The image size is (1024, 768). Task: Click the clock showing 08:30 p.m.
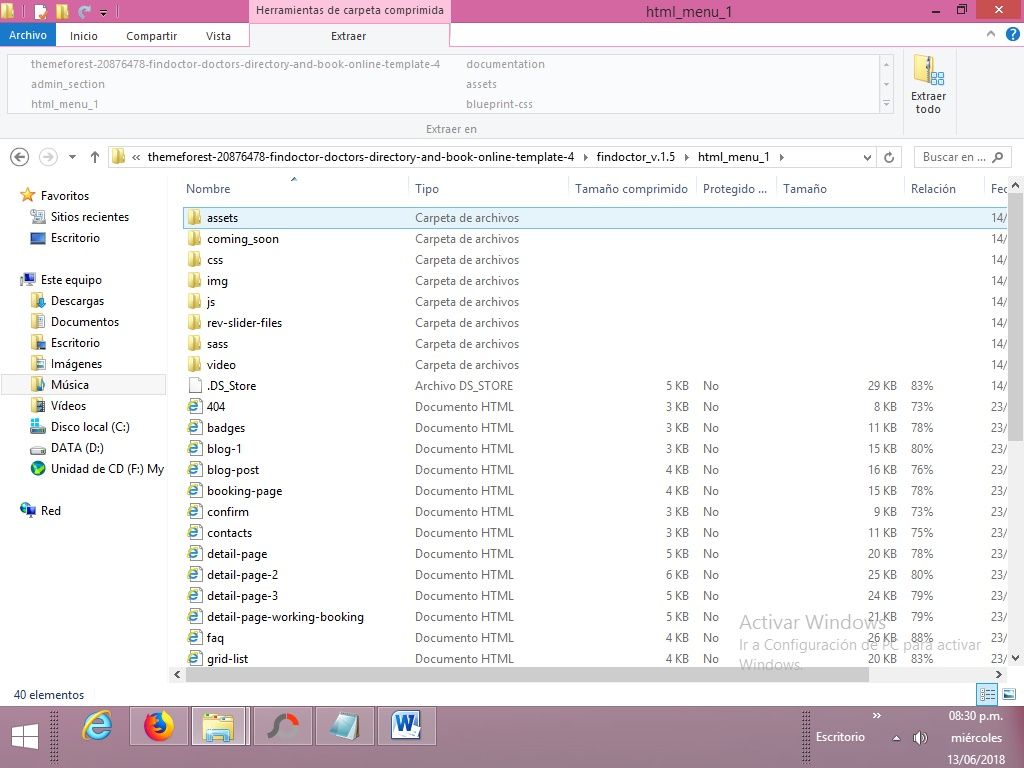click(x=975, y=716)
